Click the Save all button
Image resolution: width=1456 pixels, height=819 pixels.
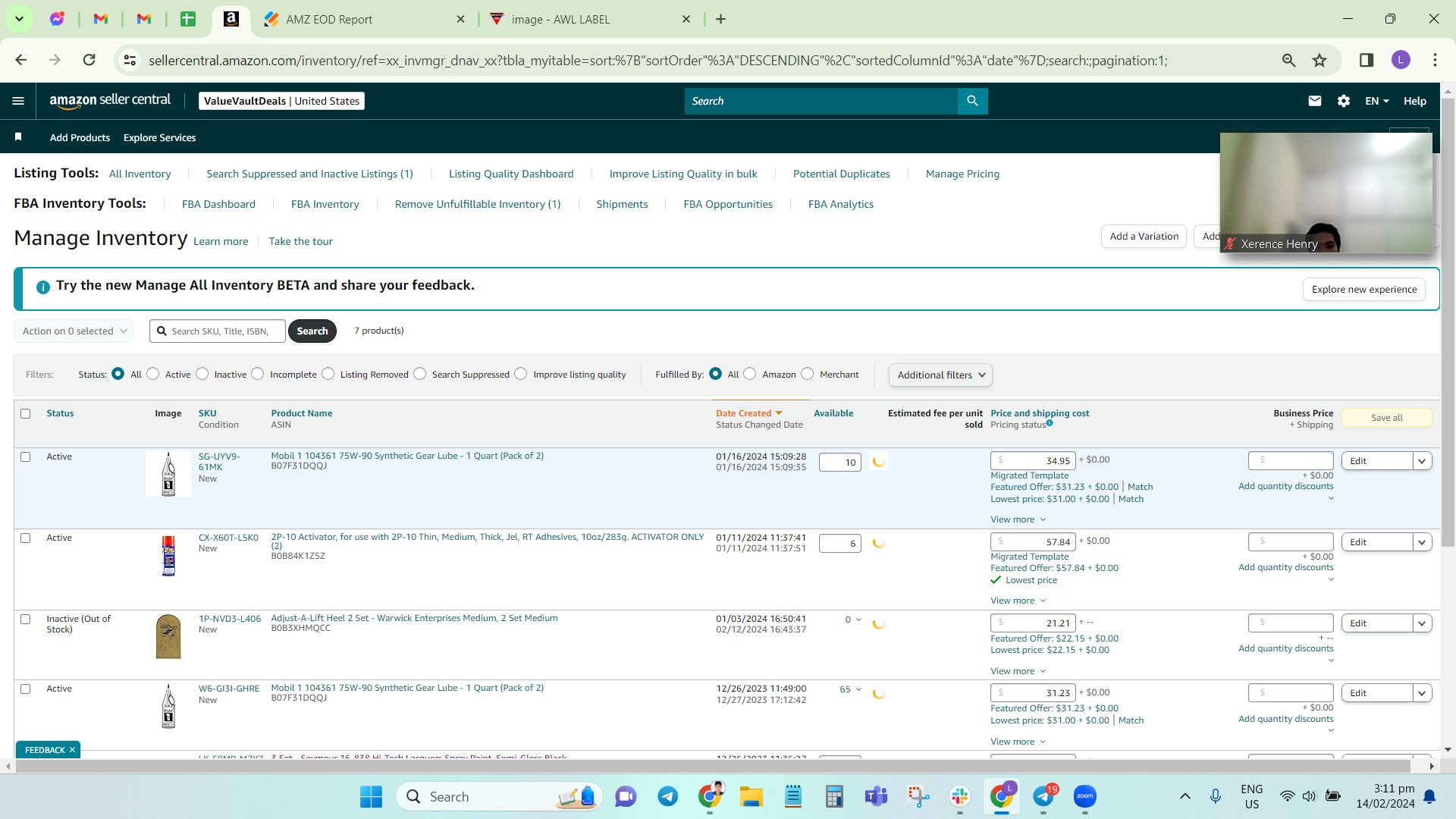coord(1387,418)
